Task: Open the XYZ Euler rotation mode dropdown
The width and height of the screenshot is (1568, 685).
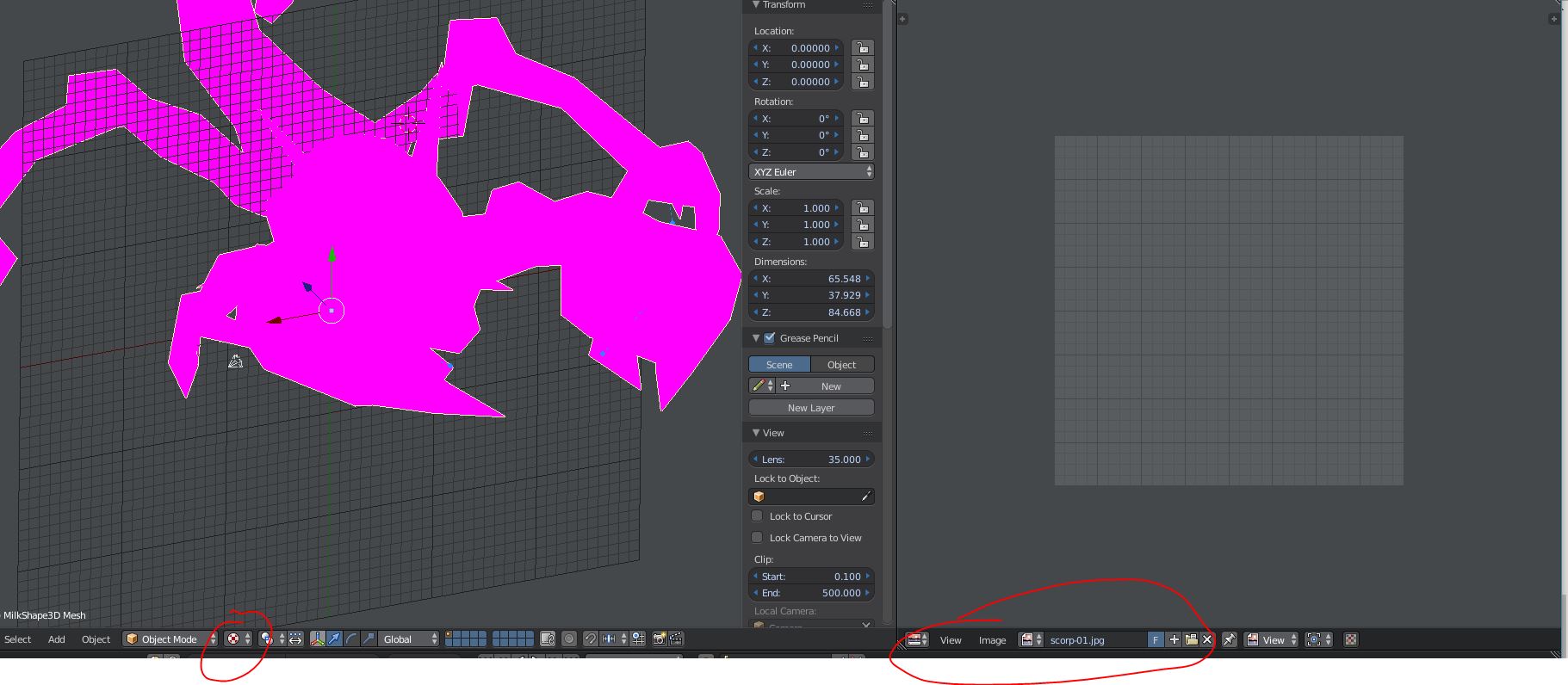Action: point(811,172)
